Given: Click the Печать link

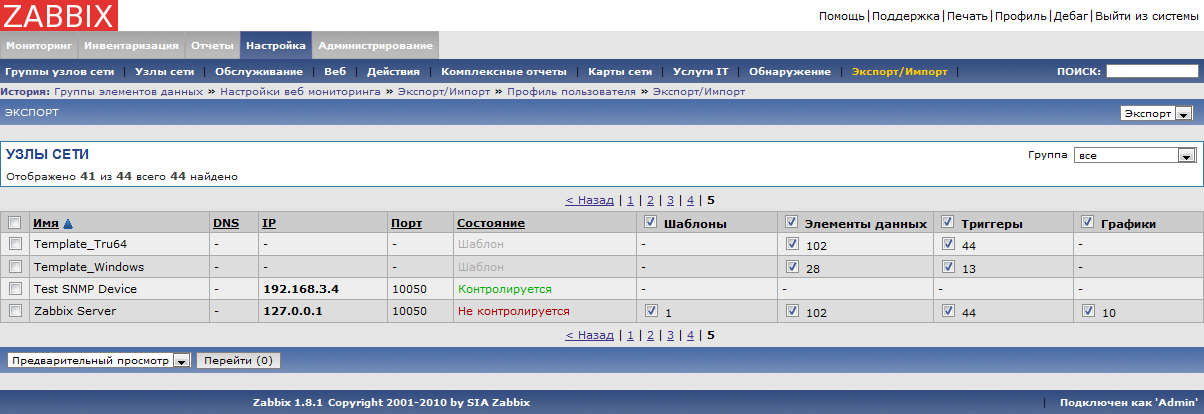Looking at the screenshot, I should pyautogui.click(x=966, y=16).
